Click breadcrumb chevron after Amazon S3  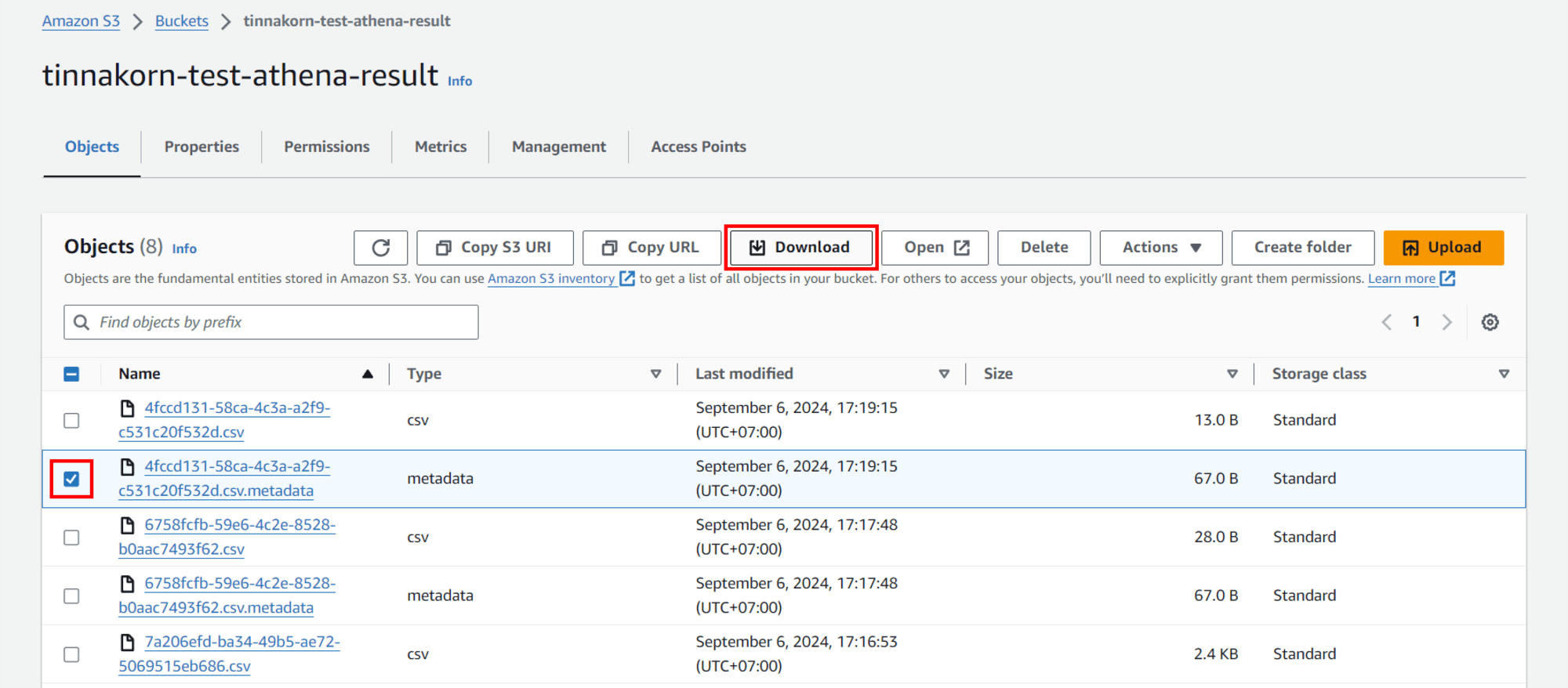[138, 22]
